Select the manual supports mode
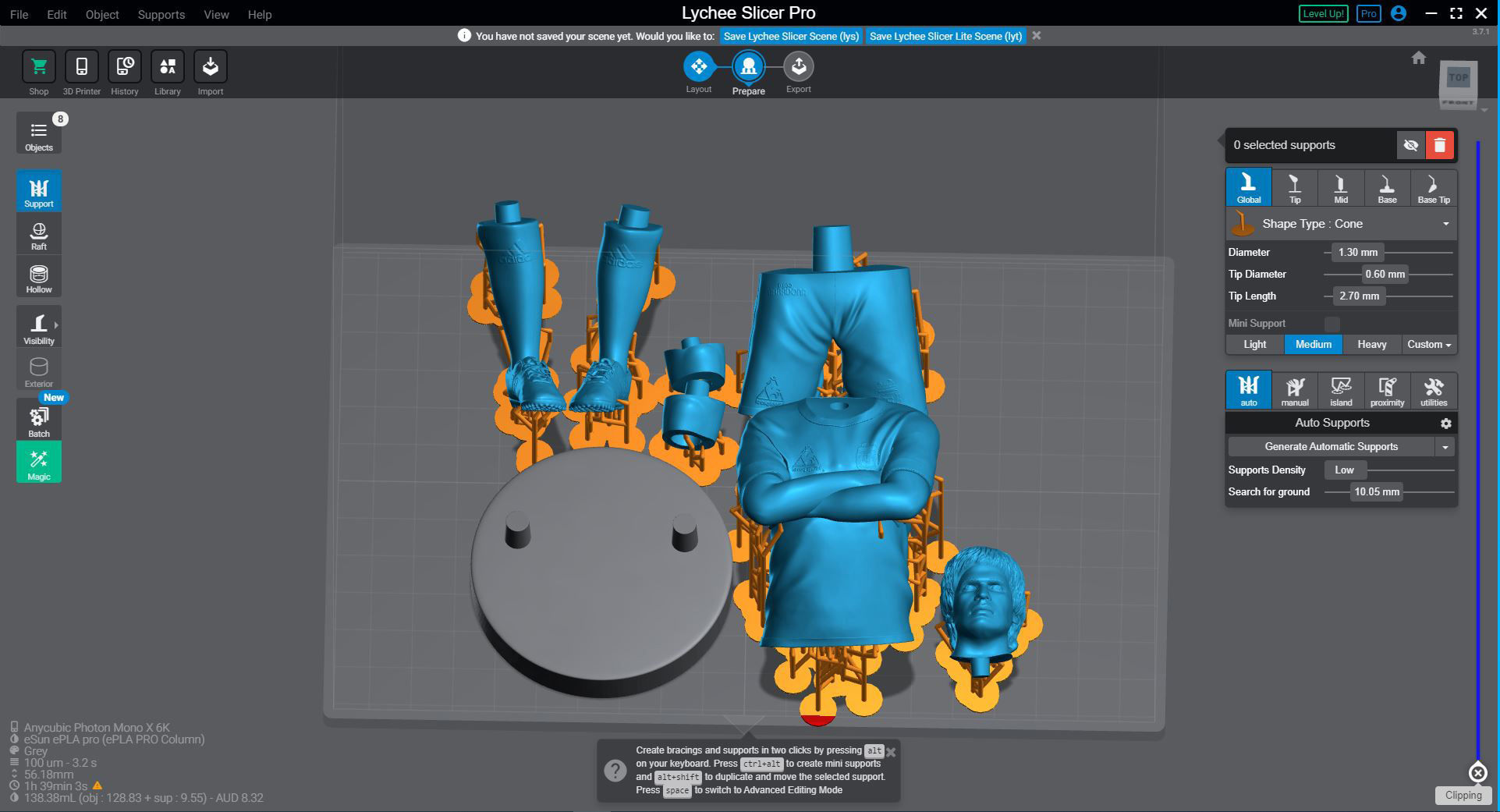This screenshot has width=1500, height=812. pos(1295,390)
